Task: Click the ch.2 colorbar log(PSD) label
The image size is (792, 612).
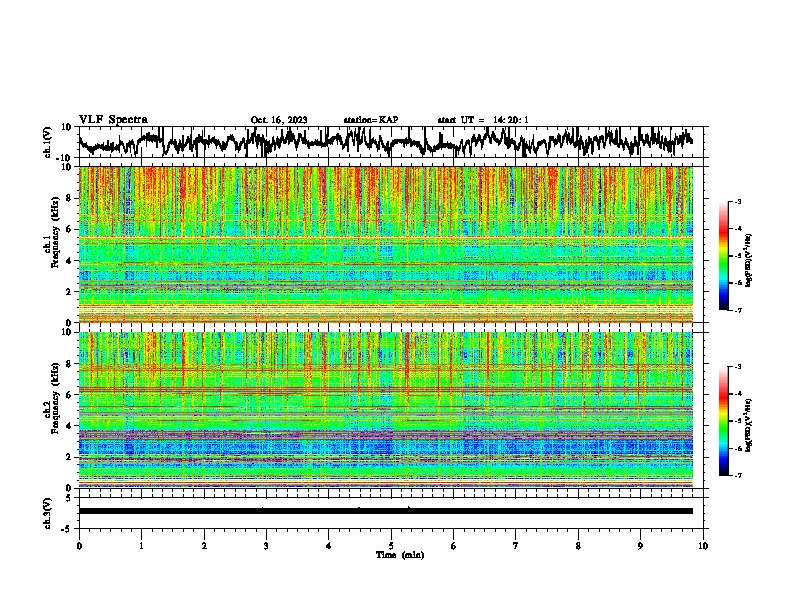Action: coord(748,425)
